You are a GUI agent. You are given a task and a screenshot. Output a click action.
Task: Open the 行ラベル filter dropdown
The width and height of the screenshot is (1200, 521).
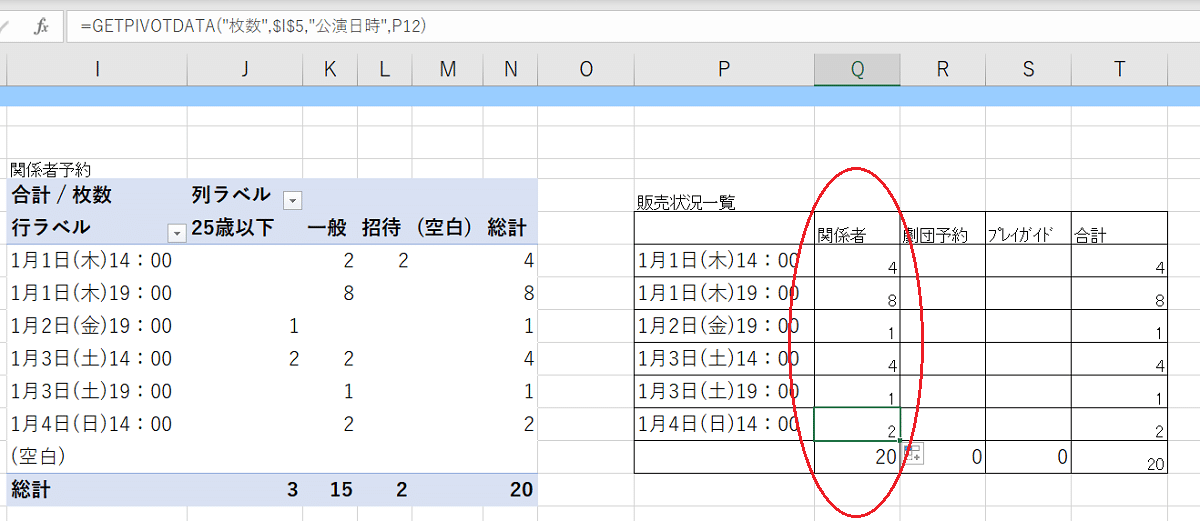(x=177, y=233)
